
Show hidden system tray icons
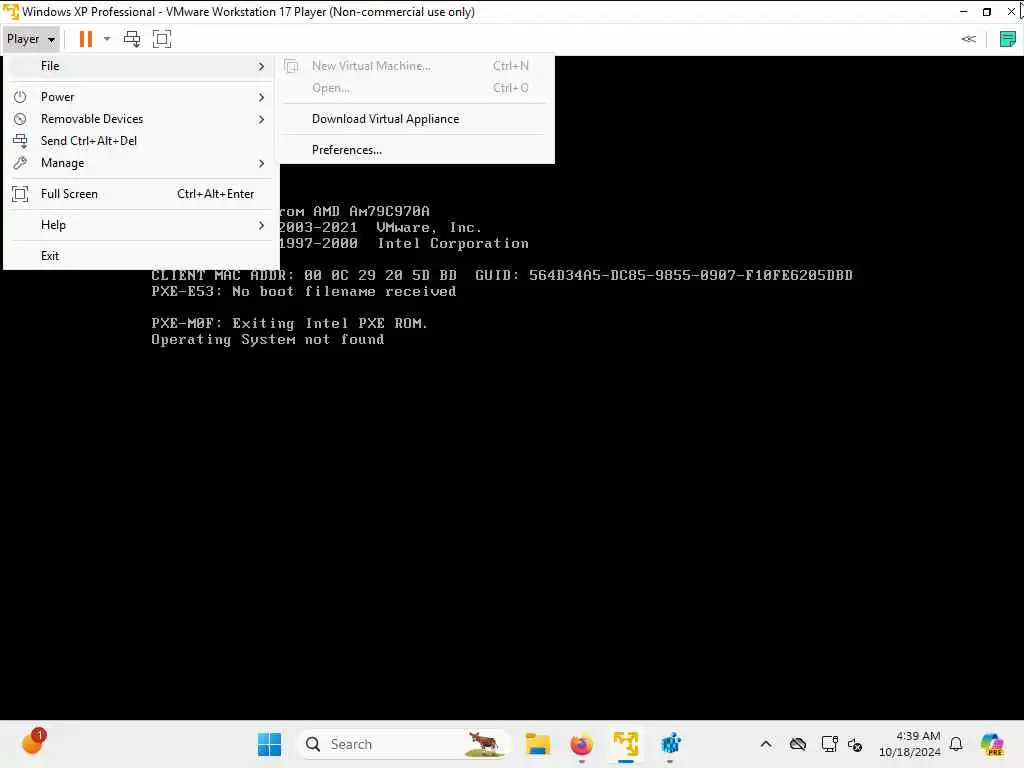766,744
